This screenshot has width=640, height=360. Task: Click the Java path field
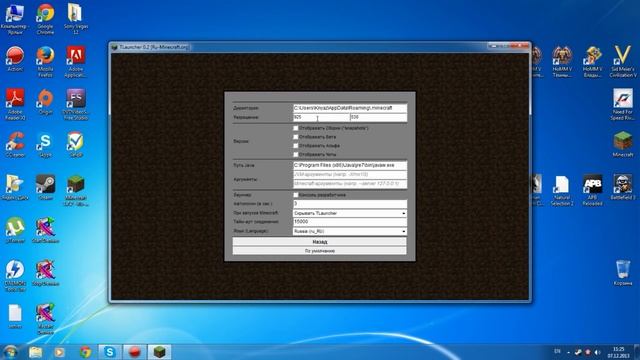pyautogui.click(x=350, y=165)
